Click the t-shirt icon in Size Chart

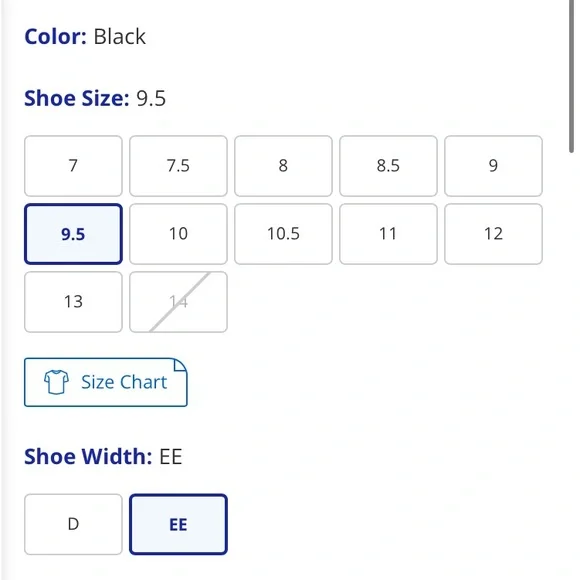click(56, 382)
